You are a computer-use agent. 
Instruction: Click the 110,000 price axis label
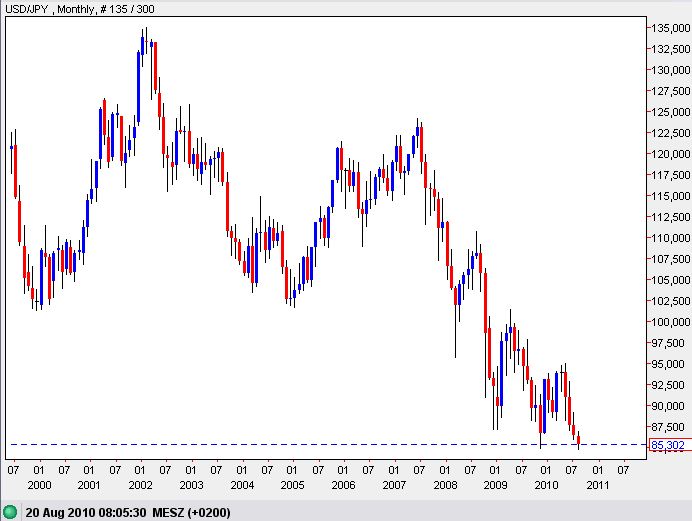[671, 238]
